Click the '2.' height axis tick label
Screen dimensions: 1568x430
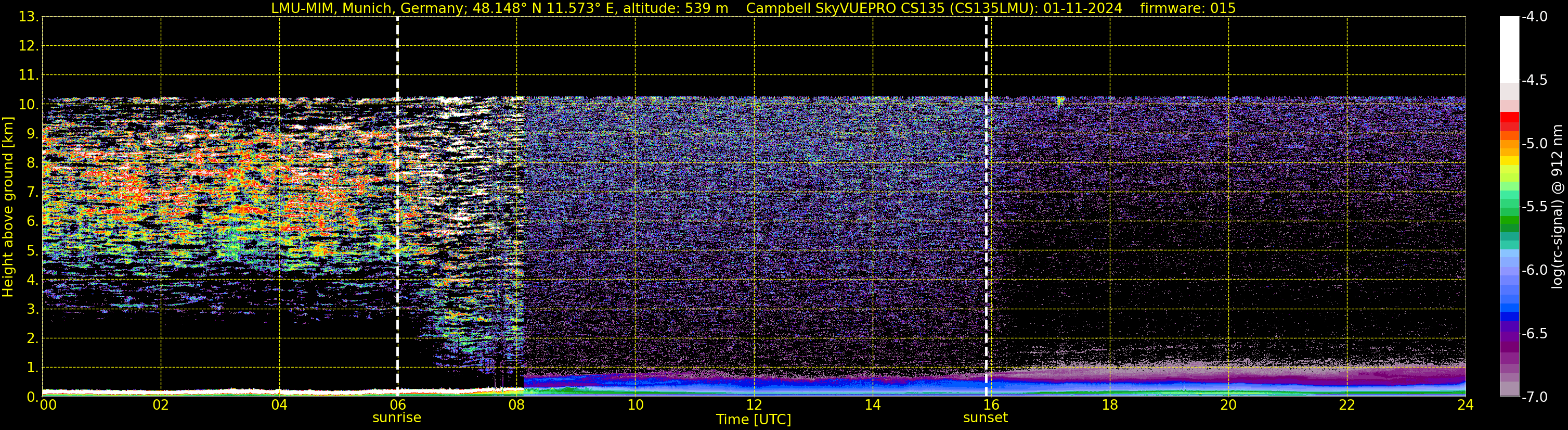[32, 339]
